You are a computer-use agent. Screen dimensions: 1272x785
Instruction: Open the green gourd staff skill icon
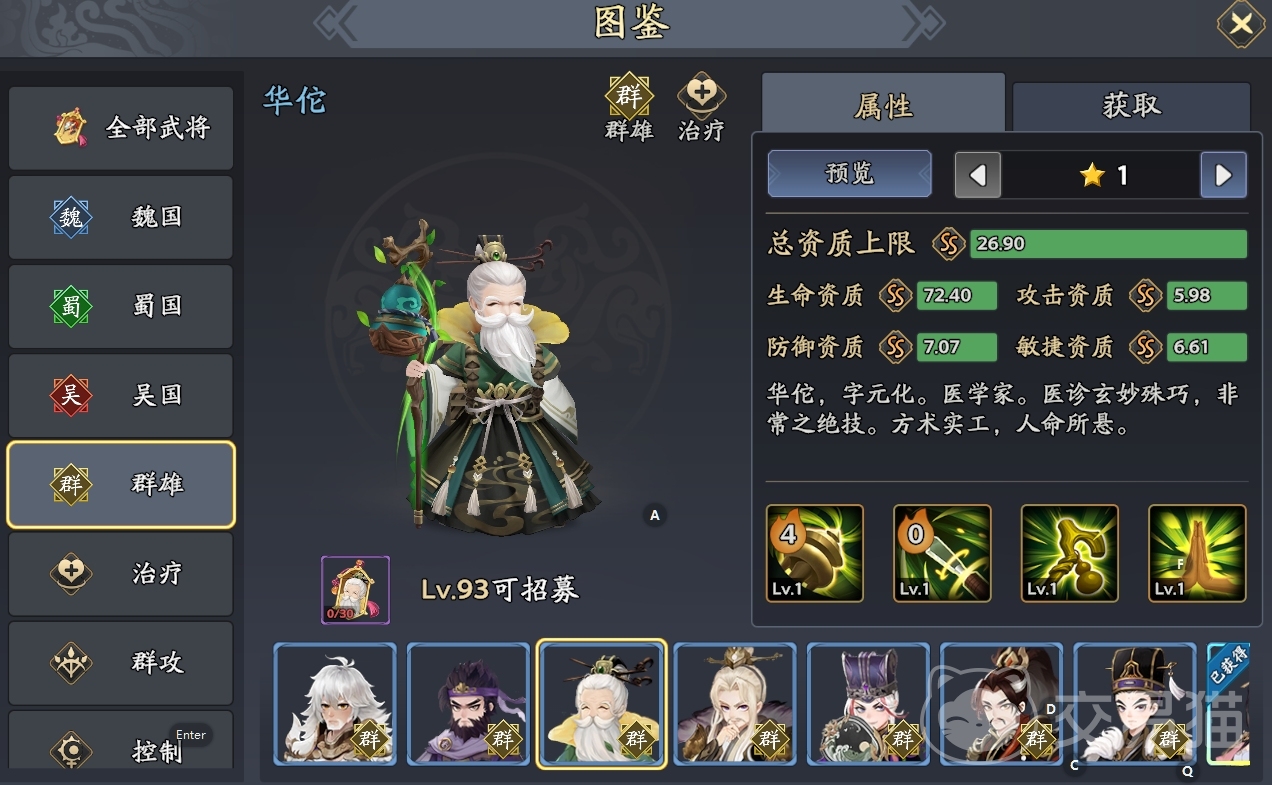click(814, 553)
